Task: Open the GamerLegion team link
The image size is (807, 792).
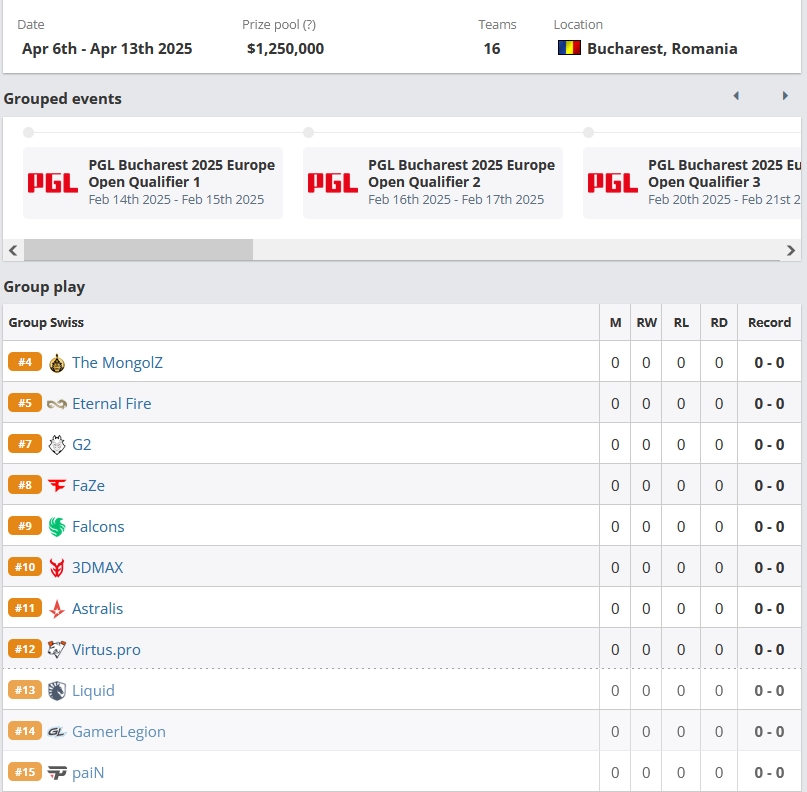Action: point(119,731)
